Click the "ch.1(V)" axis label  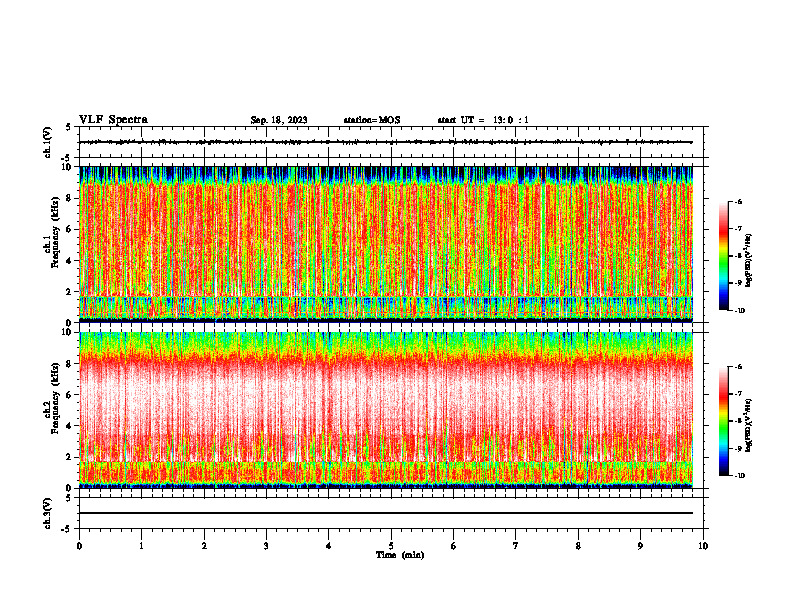click(47, 142)
